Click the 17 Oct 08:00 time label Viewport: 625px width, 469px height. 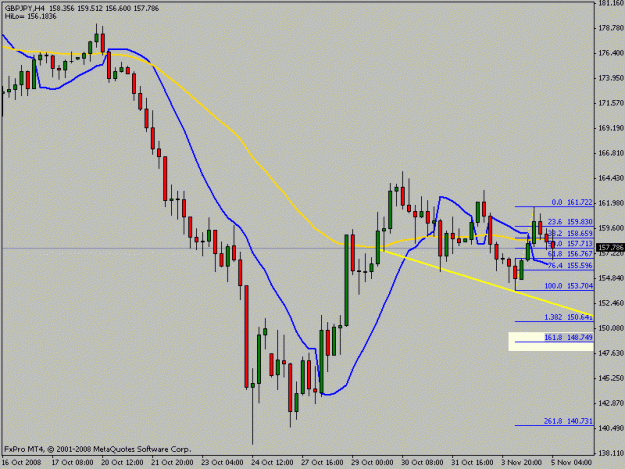pyautogui.click(x=72, y=463)
